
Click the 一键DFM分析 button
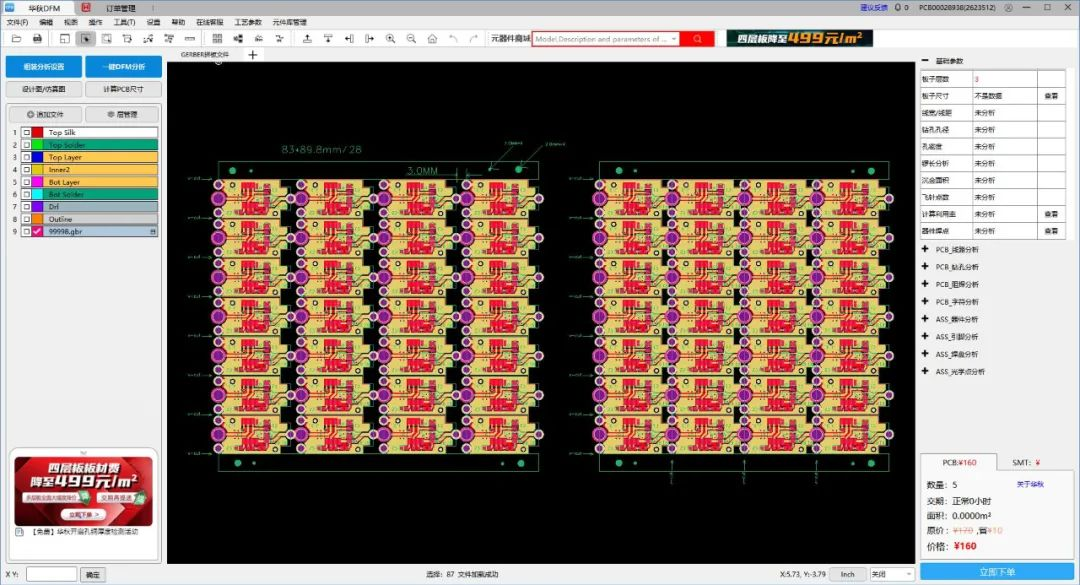point(122,67)
